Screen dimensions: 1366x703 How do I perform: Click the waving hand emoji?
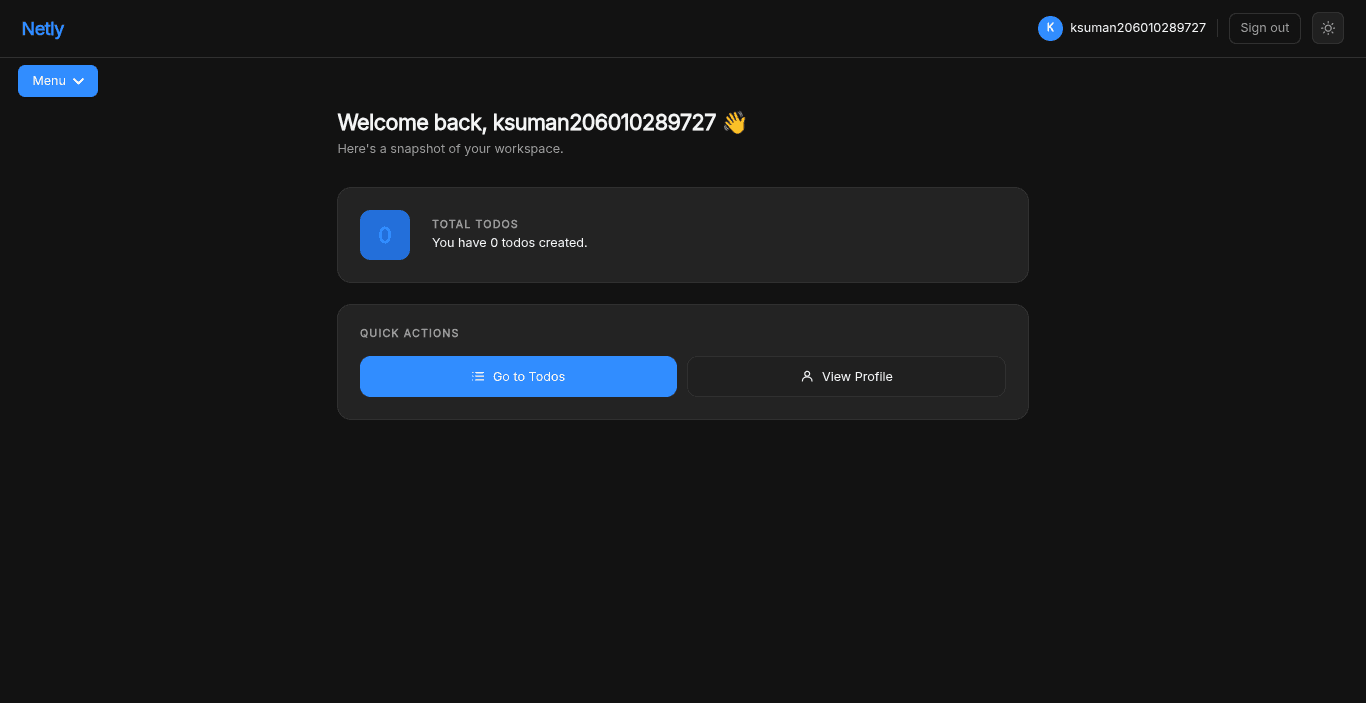tap(735, 123)
